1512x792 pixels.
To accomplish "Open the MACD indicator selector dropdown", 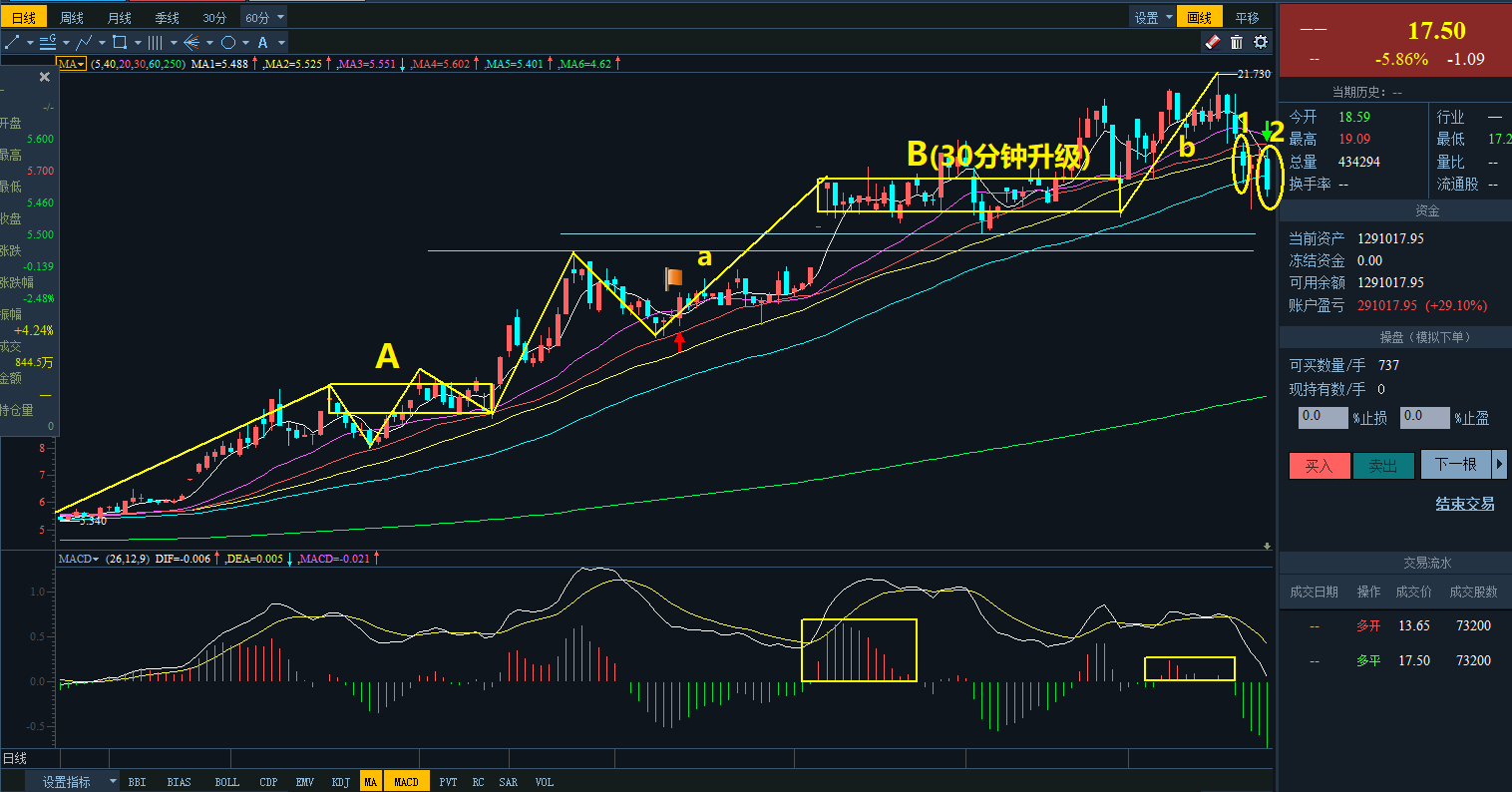I will pyautogui.click(x=80, y=559).
